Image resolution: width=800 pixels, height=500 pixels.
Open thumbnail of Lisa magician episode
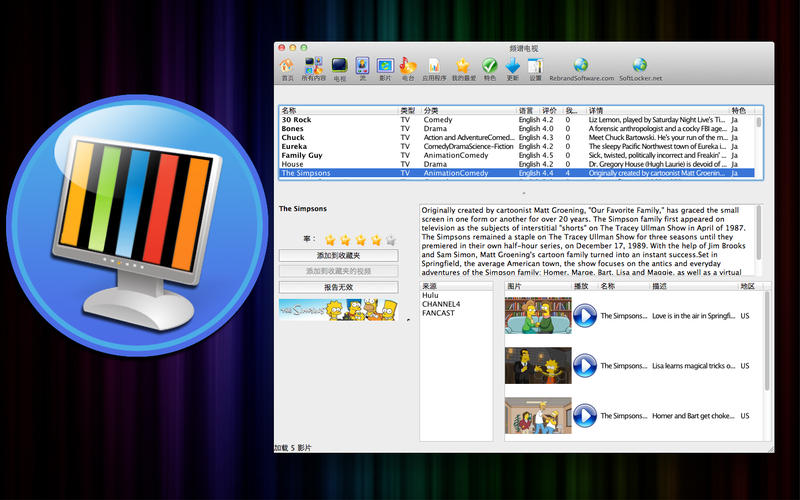538,366
